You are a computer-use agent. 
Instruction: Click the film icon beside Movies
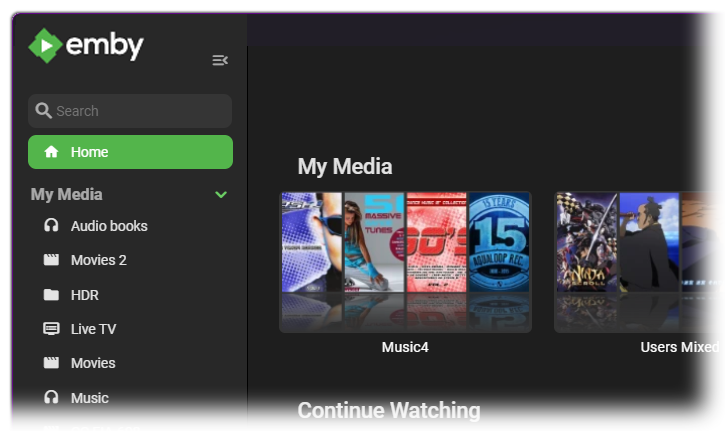(51, 363)
